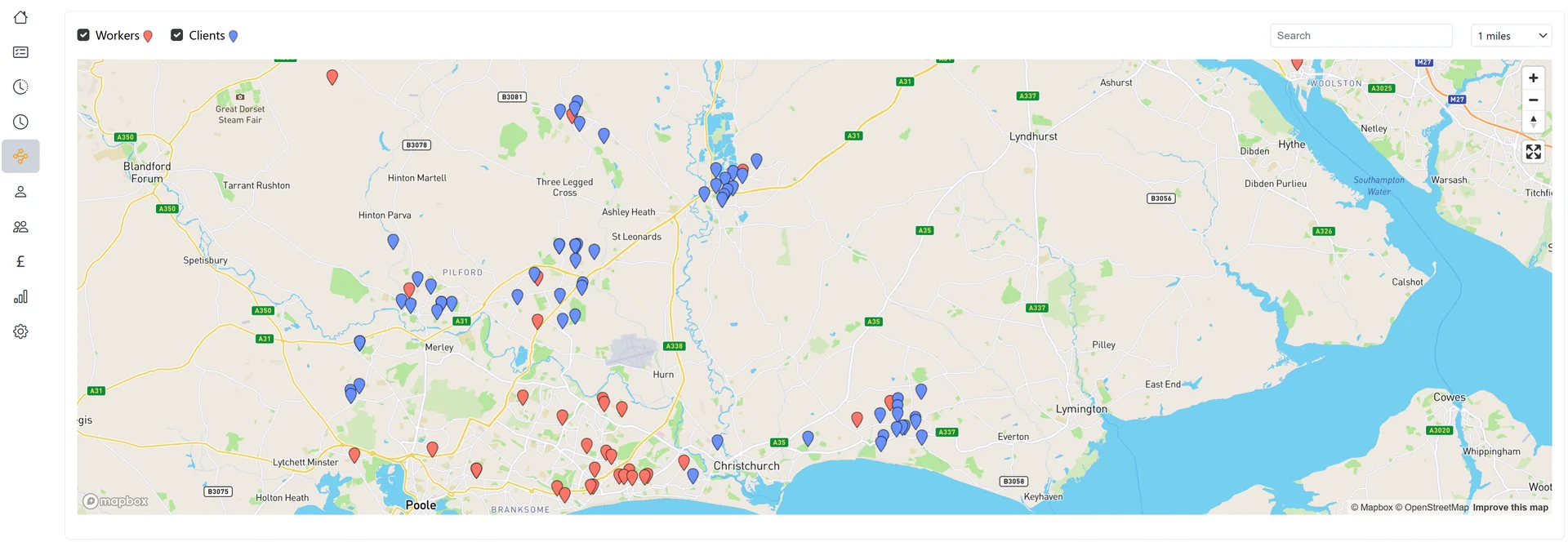Open the settings gear icon

(20, 331)
